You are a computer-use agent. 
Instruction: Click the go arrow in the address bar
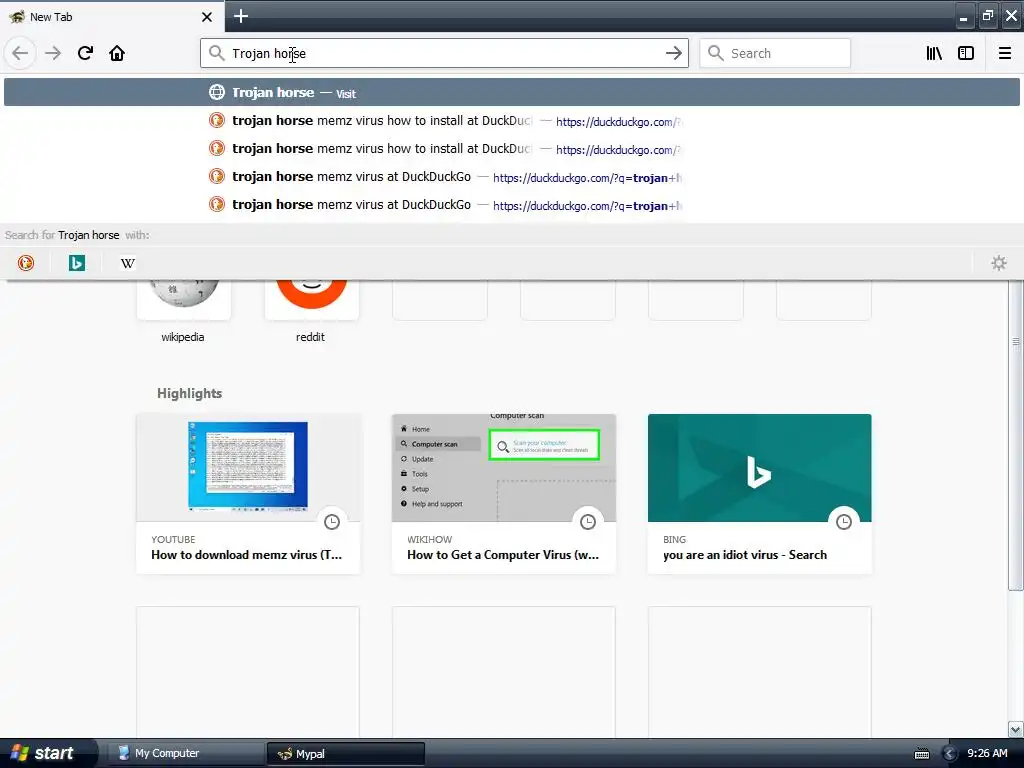tap(673, 53)
